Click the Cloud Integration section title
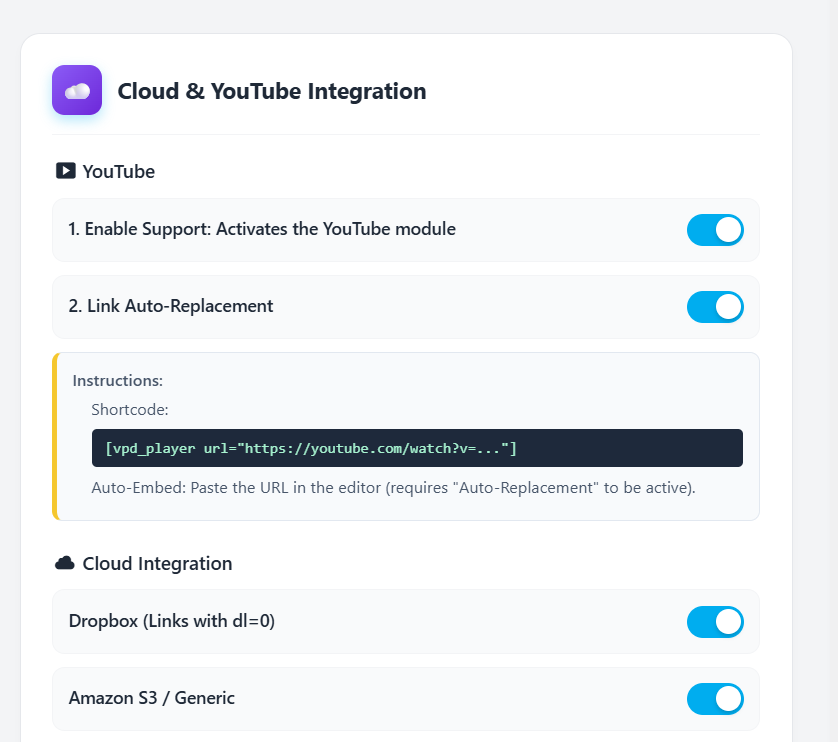The width and height of the screenshot is (838, 742). [157, 564]
